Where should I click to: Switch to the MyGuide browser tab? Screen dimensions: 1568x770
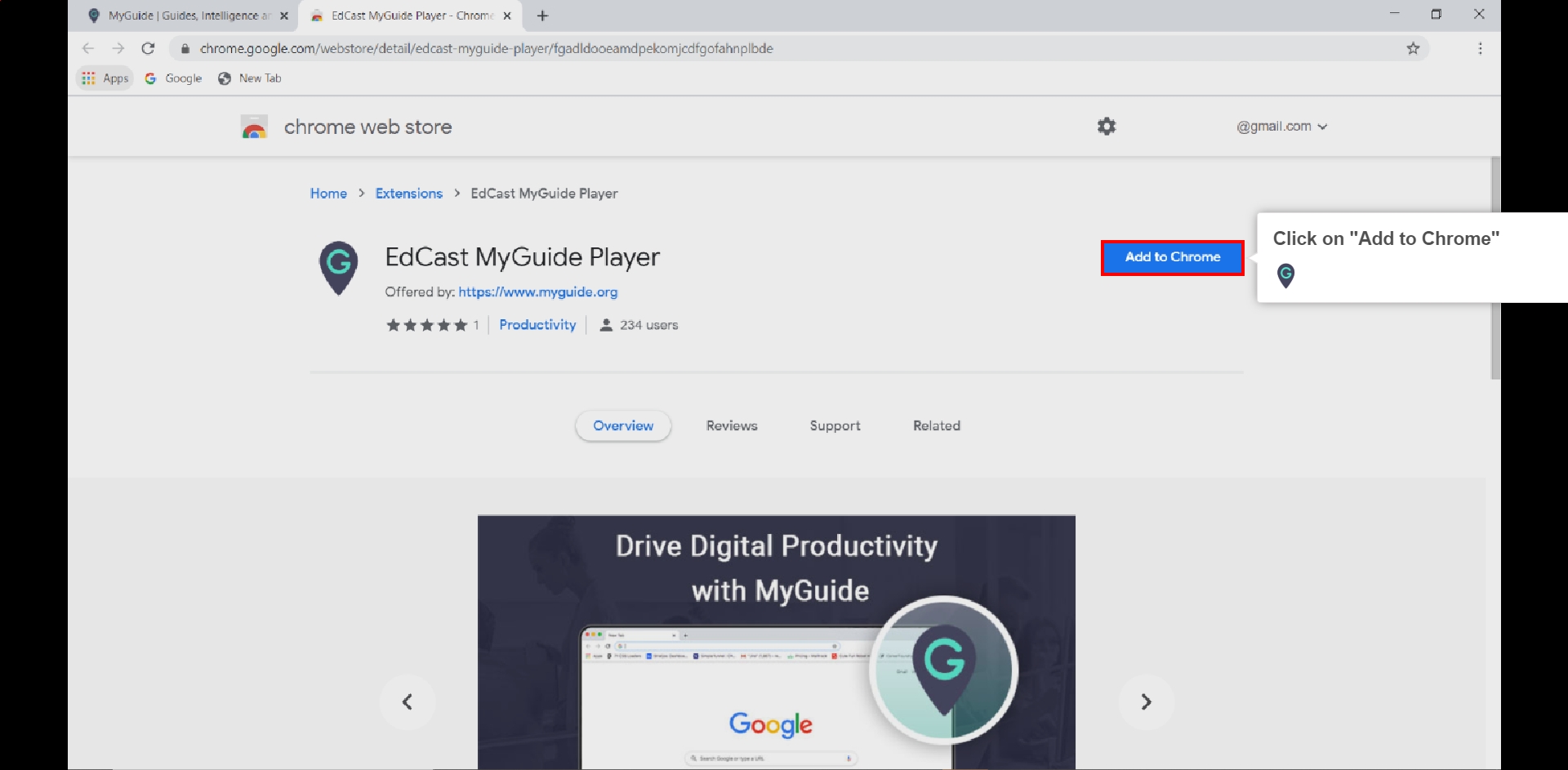point(187,16)
